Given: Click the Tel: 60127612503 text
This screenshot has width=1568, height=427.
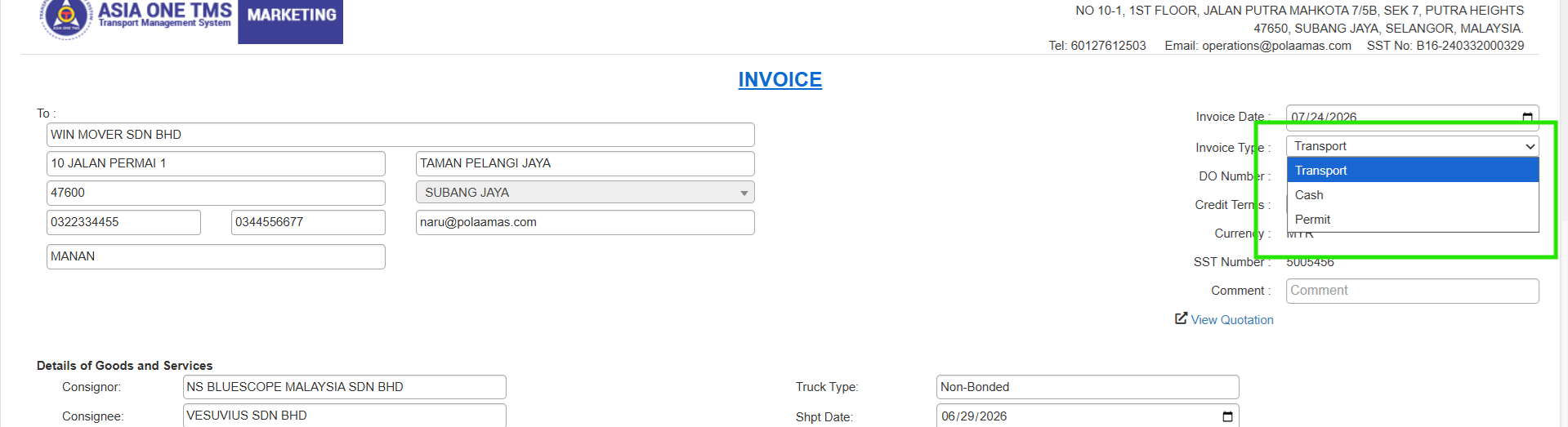Looking at the screenshot, I should tap(1097, 46).
